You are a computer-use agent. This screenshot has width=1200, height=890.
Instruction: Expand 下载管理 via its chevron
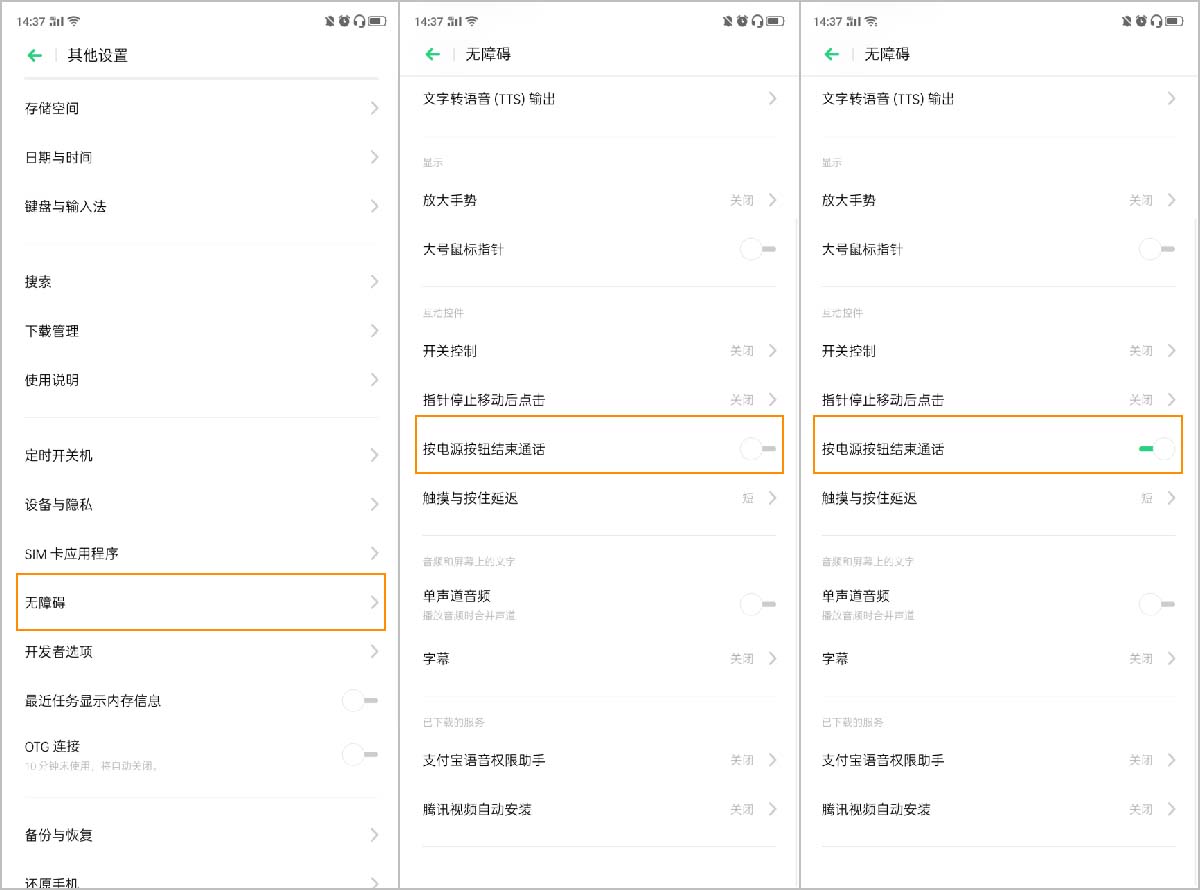[374, 331]
